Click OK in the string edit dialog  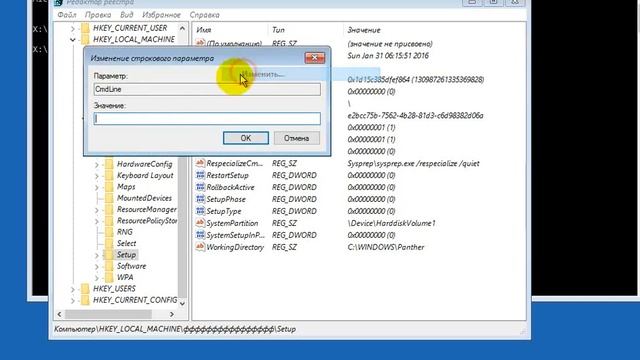(246, 138)
